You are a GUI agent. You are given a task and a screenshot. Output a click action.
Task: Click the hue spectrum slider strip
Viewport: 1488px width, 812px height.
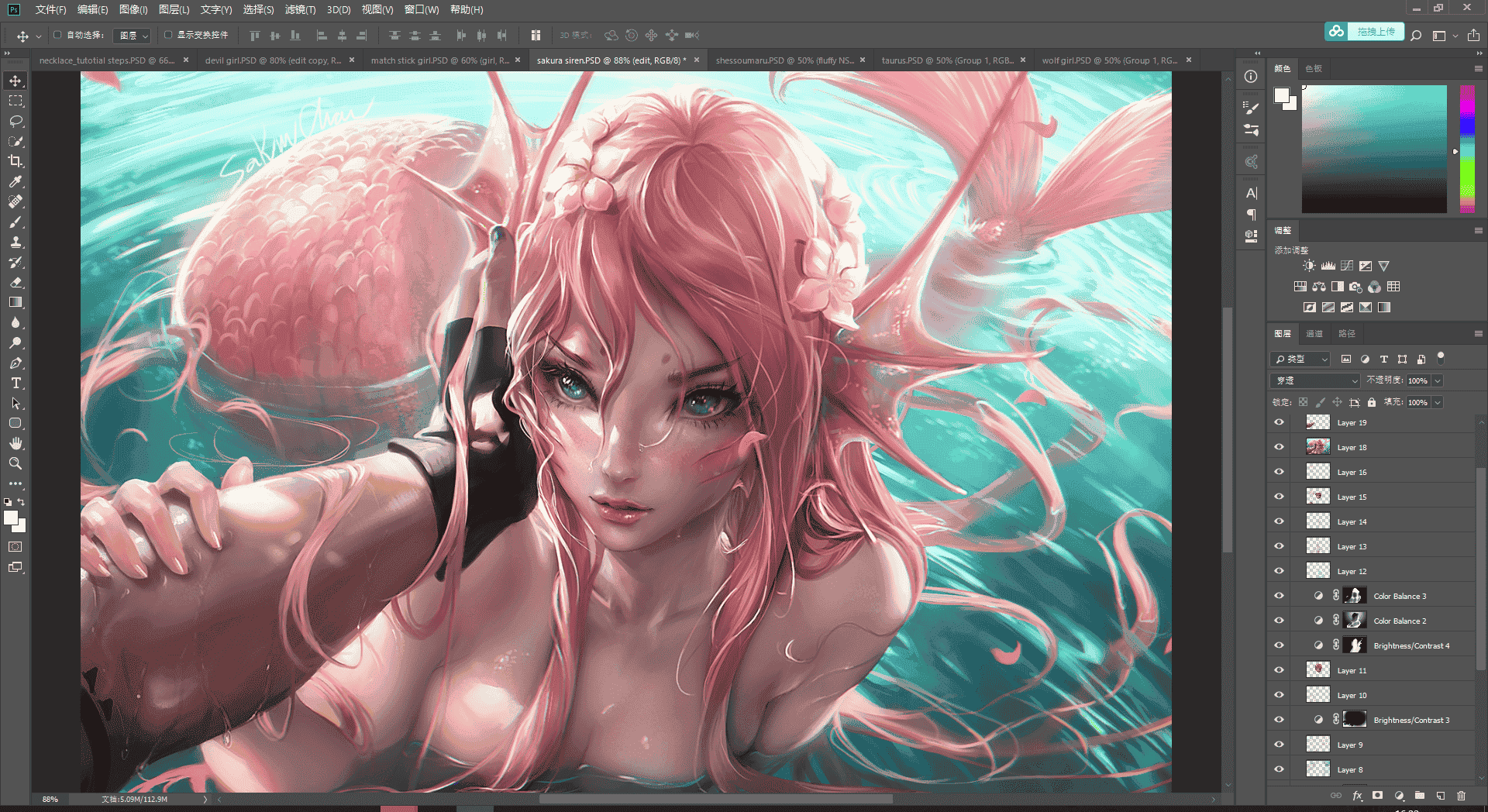click(x=1467, y=149)
